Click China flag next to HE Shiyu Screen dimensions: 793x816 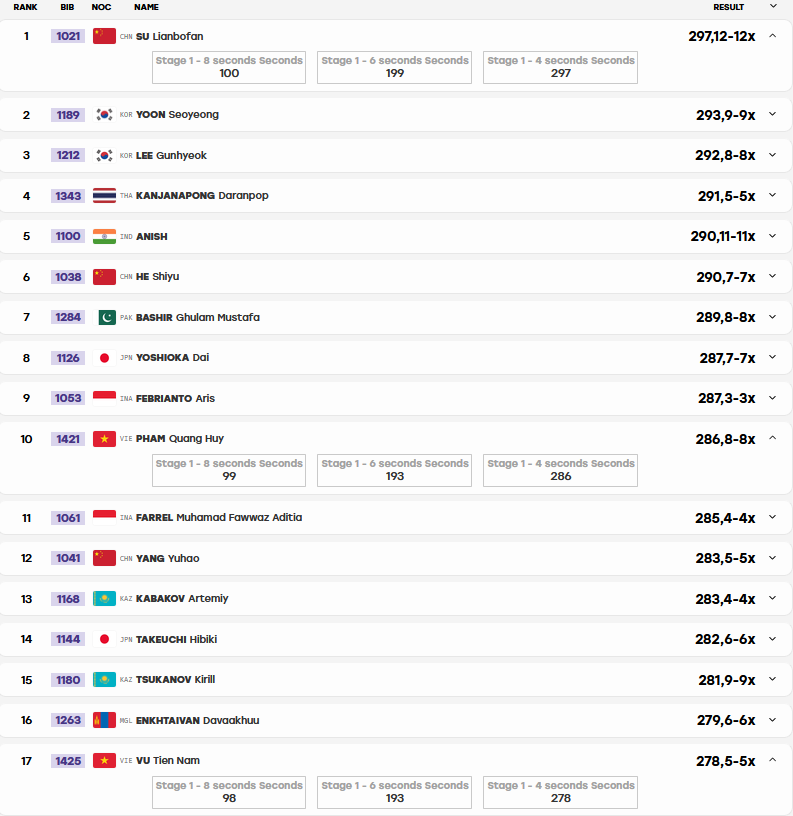[x=104, y=276]
